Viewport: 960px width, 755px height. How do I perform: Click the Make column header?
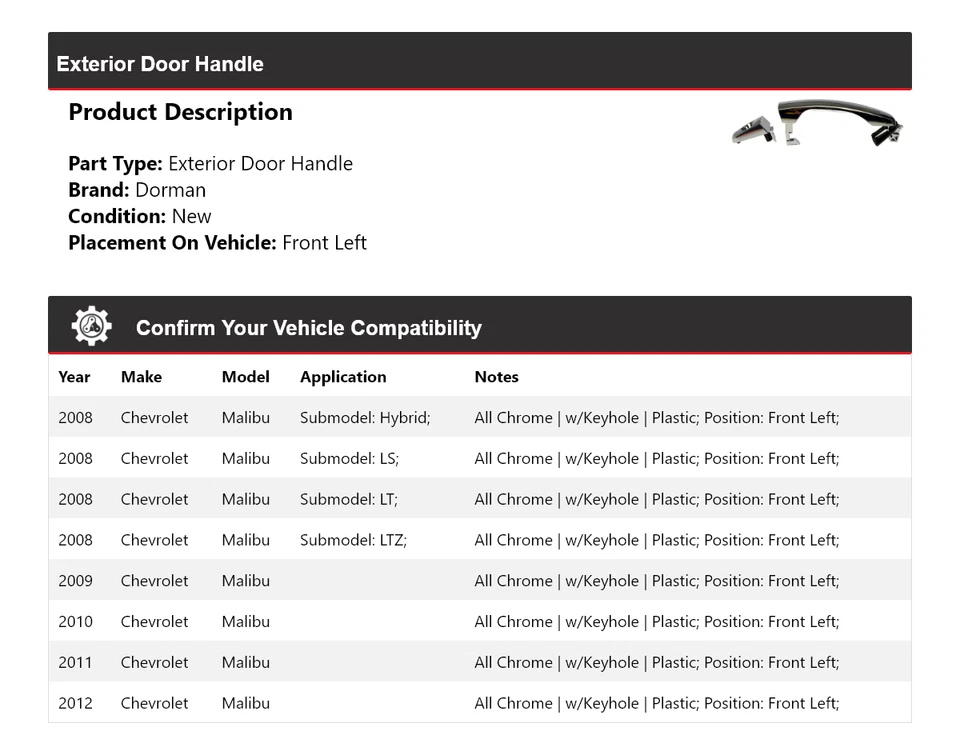(x=141, y=377)
